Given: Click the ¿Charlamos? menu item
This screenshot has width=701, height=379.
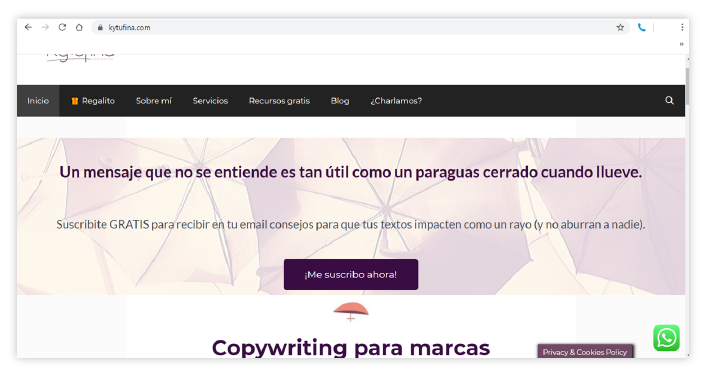Looking at the screenshot, I should (x=396, y=101).
